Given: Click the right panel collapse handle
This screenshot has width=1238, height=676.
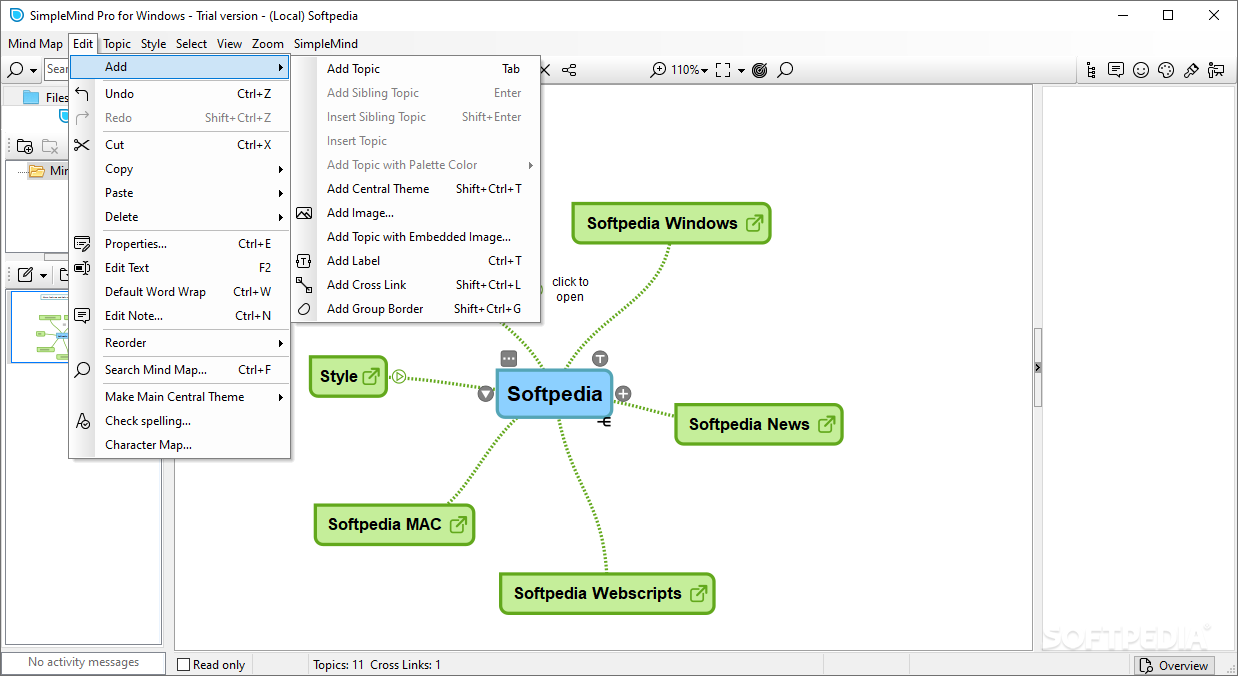Looking at the screenshot, I should pyautogui.click(x=1037, y=368).
